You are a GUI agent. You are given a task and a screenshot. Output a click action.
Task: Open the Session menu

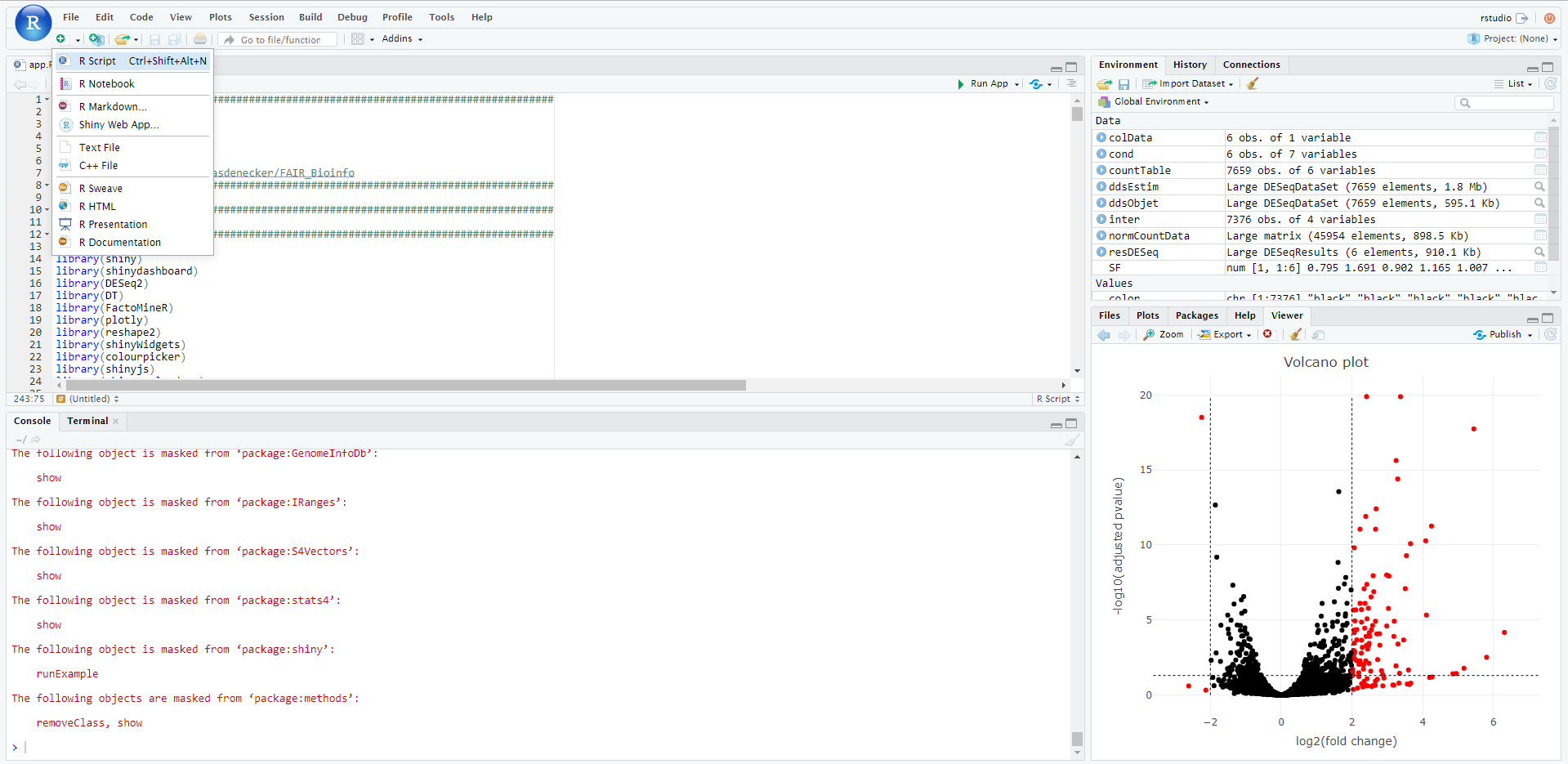coord(266,17)
